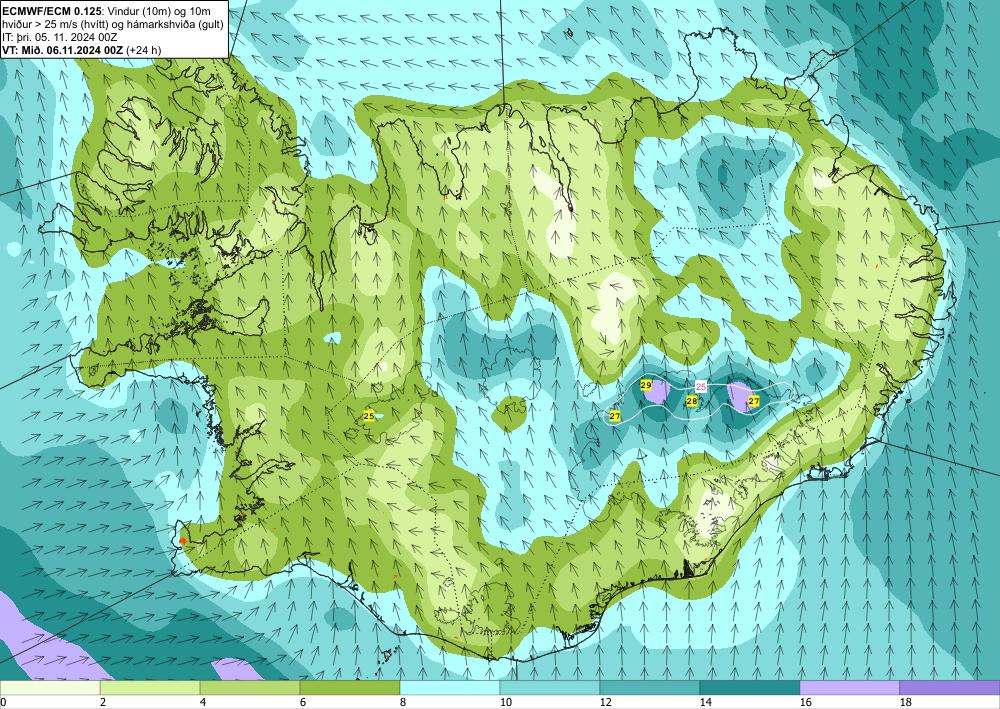Viewport: 1000px width, 709px height.
Task: Pick the darker purple swatch above 18 m/s
Action: 950,687
